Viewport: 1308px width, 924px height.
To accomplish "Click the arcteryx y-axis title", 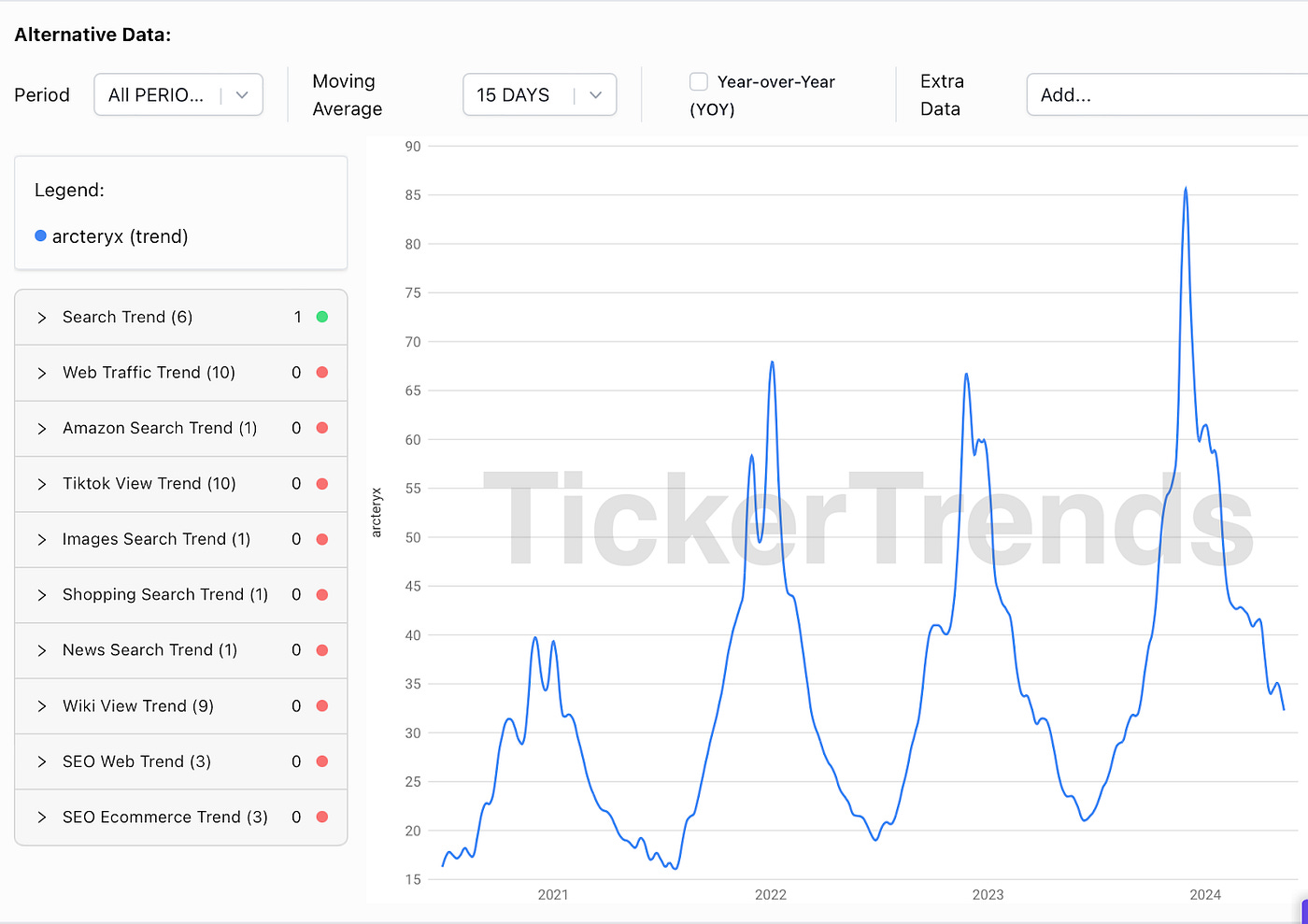I will coord(377,512).
